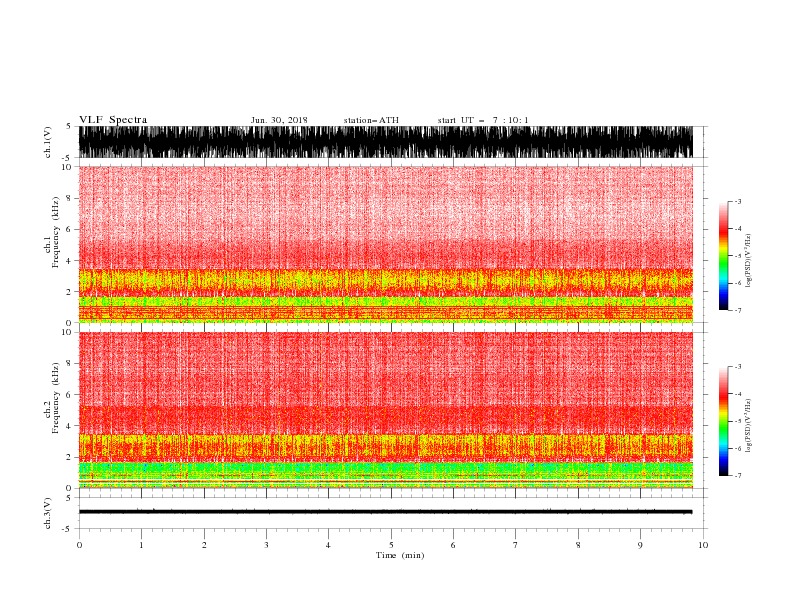Image resolution: width=792 pixels, height=612 pixels.
Task: Click the "VLF Spectra" plot title
Action: 113,120
